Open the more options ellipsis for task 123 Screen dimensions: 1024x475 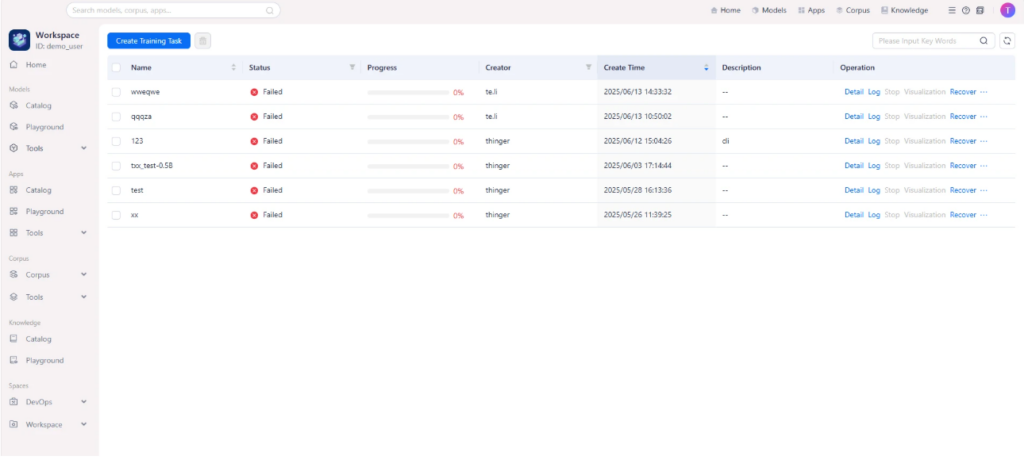click(x=984, y=141)
